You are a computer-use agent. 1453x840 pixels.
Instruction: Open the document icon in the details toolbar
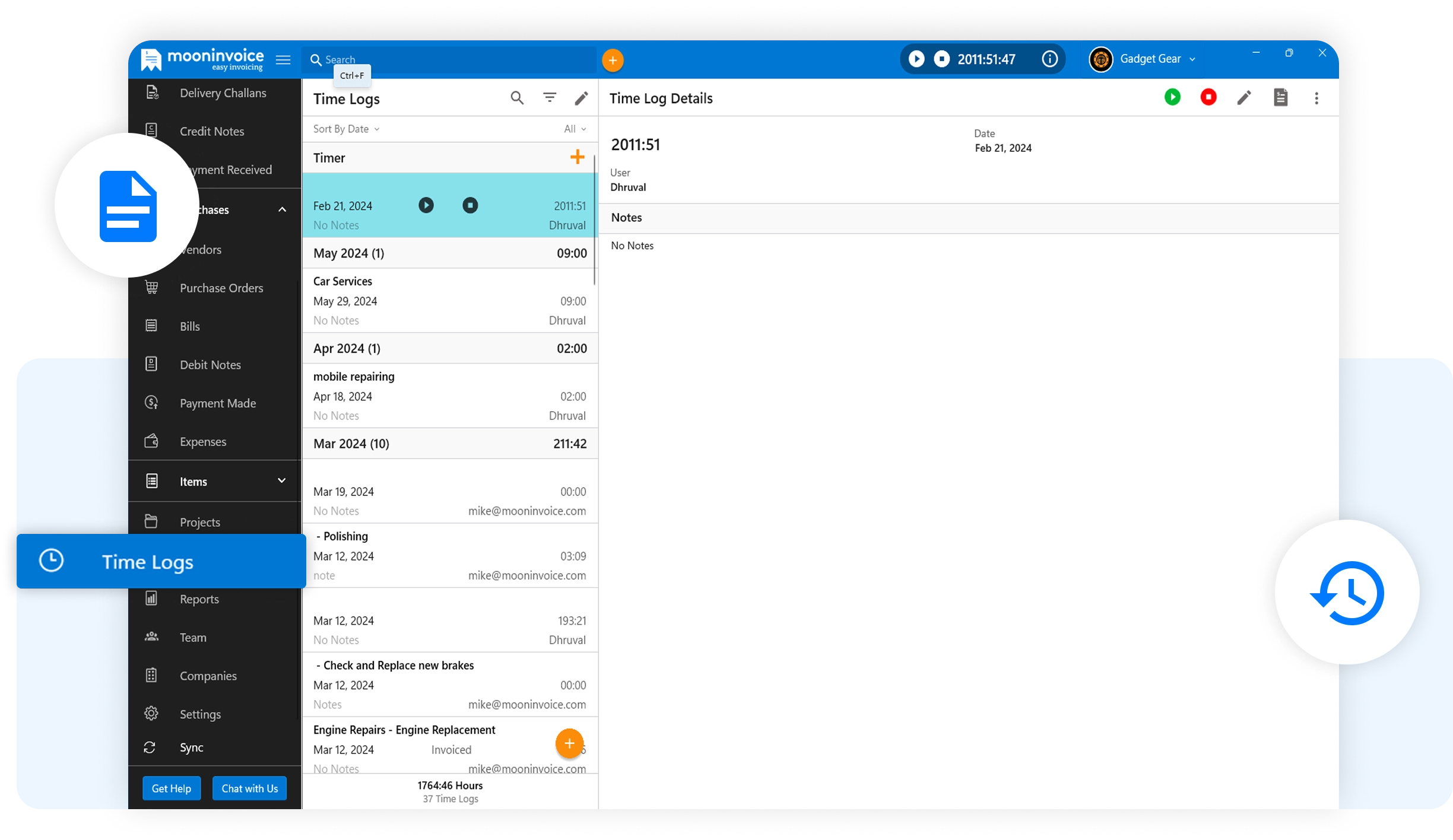(x=1280, y=98)
